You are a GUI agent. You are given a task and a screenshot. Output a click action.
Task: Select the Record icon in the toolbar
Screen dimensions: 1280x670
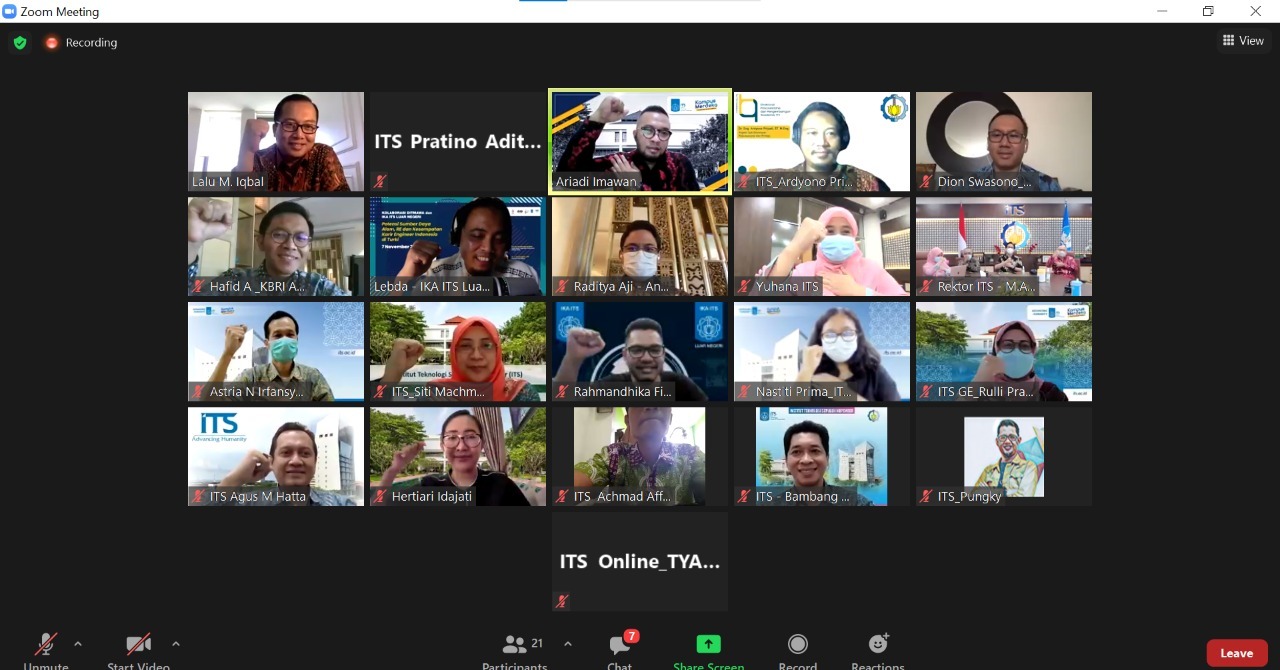click(x=797, y=645)
